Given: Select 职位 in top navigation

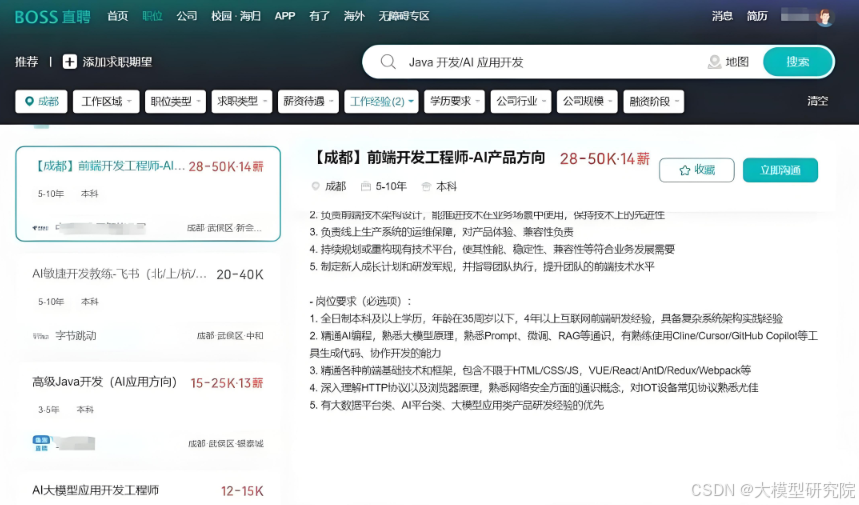Looking at the screenshot, I should [x=152, y=16].
